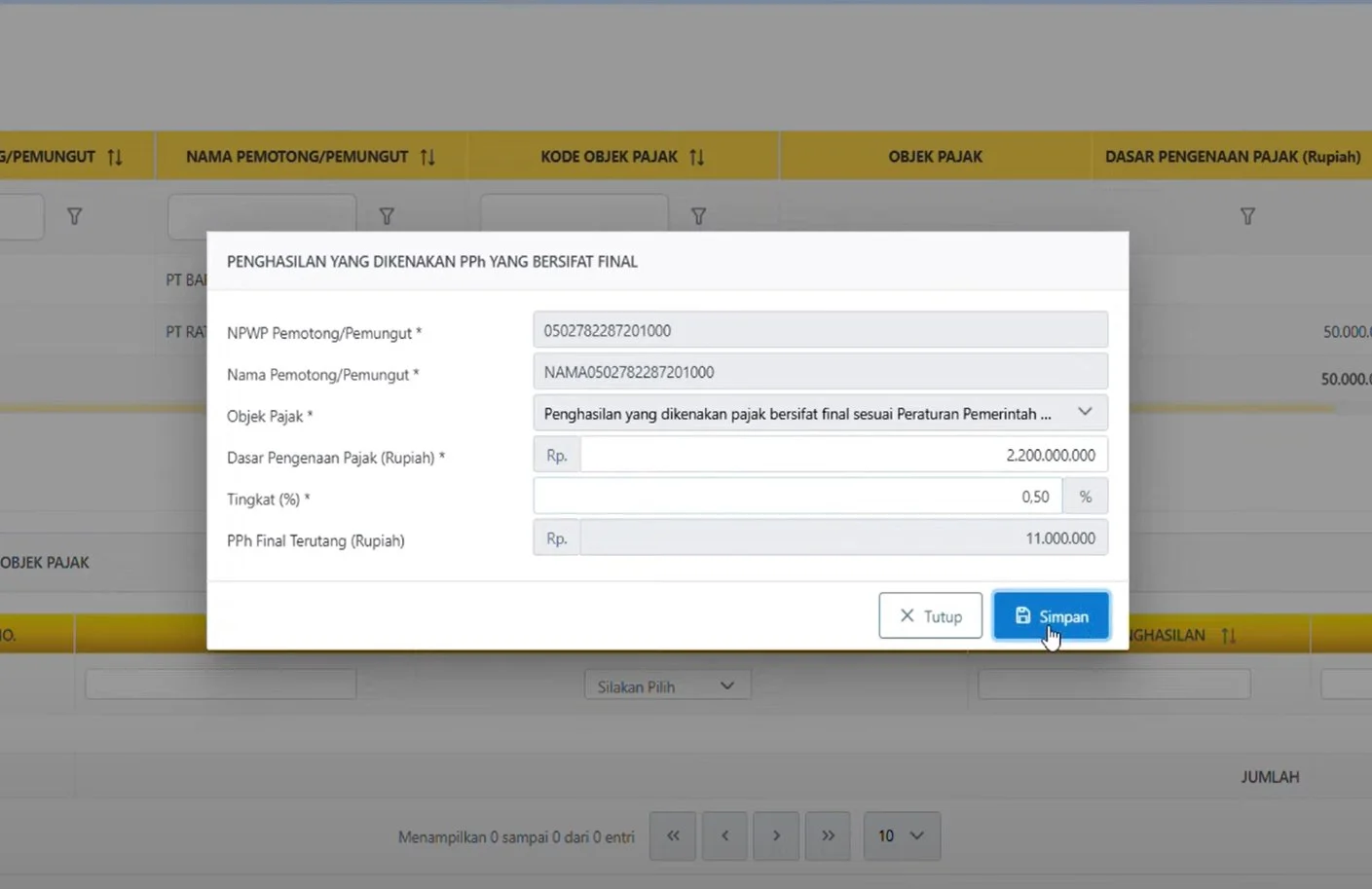Go to the previous page of entries
1372x889 pixels.
[x=724, y=835]
